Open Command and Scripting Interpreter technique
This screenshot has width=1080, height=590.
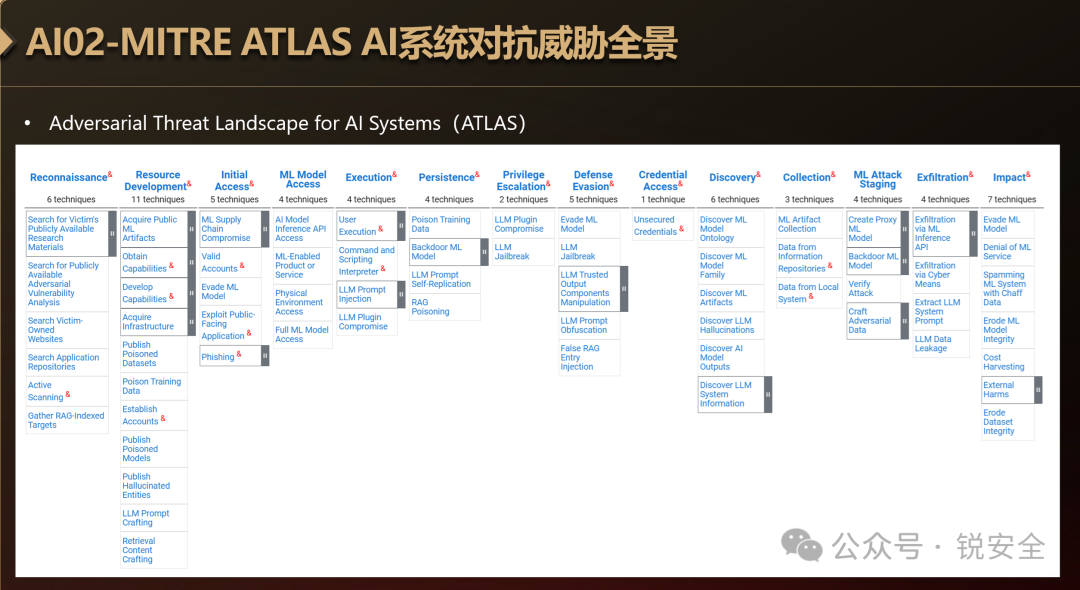(x=366, y=261)
